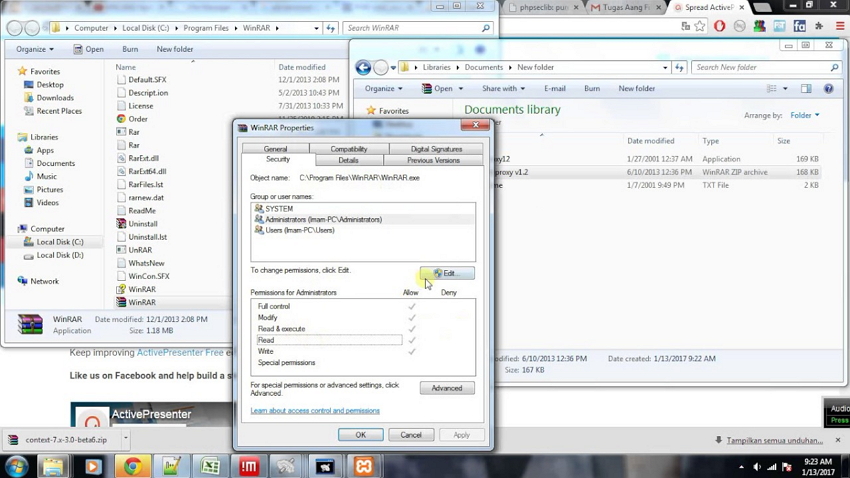
Task: Open Share with dropdown in New folder window
Action: tap(503, 88)
